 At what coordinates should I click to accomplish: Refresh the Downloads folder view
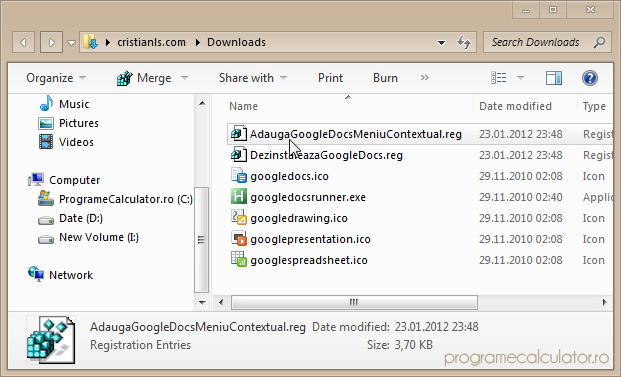[464, 42]
